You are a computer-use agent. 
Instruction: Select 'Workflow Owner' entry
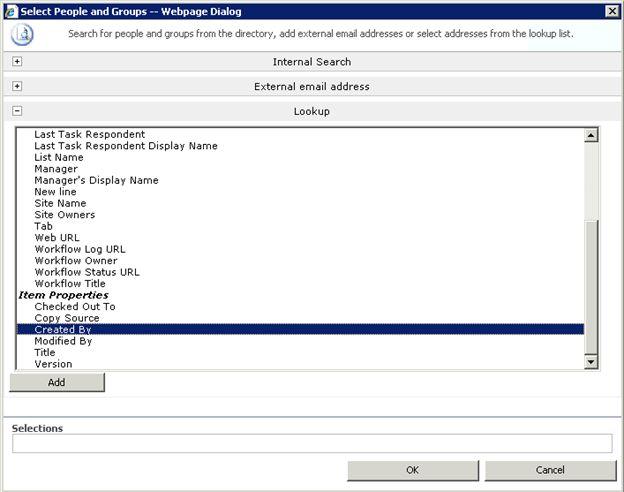tap(300, 261)
